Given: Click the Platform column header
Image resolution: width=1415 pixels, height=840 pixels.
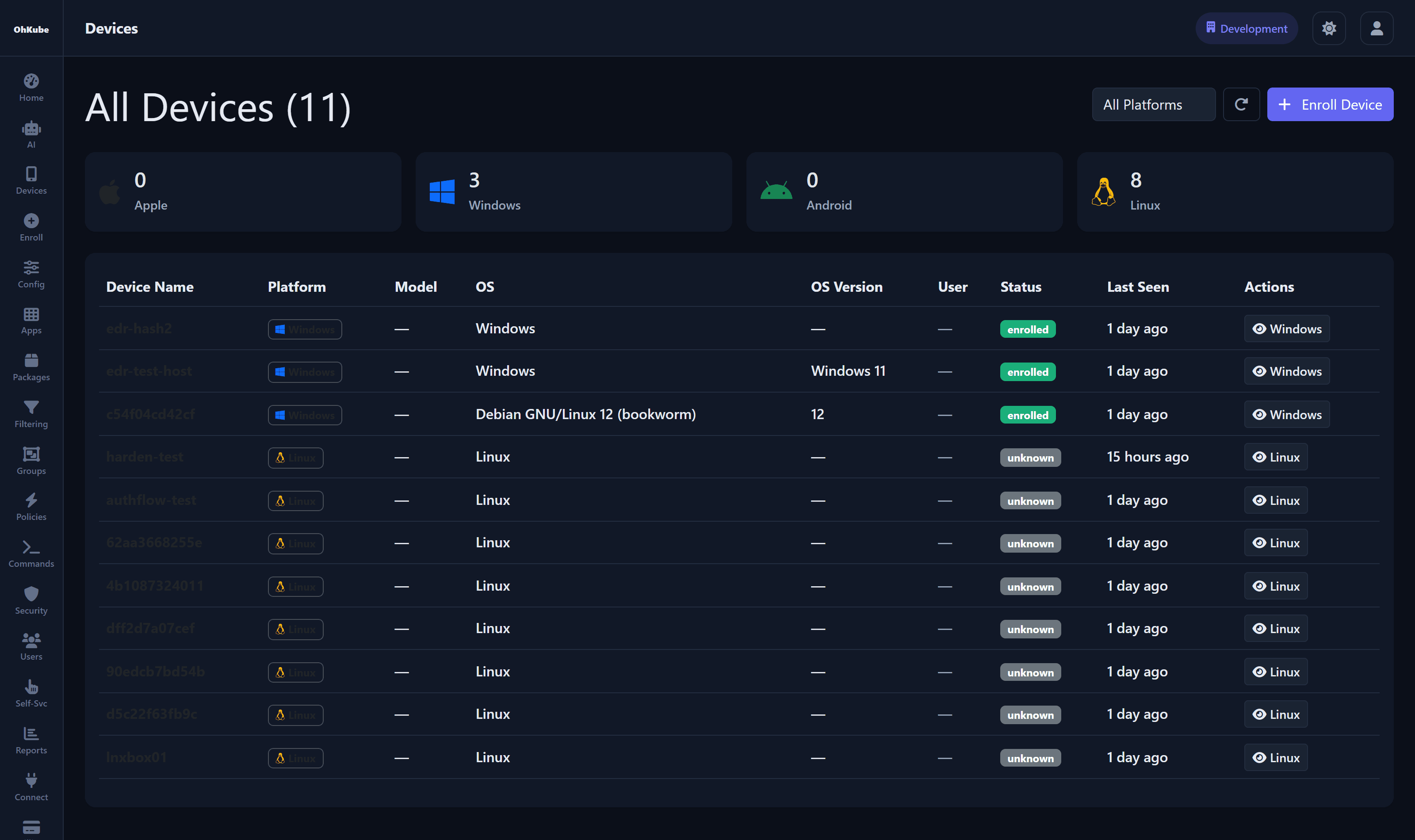Looking at the screenshot, I should 297,287.
